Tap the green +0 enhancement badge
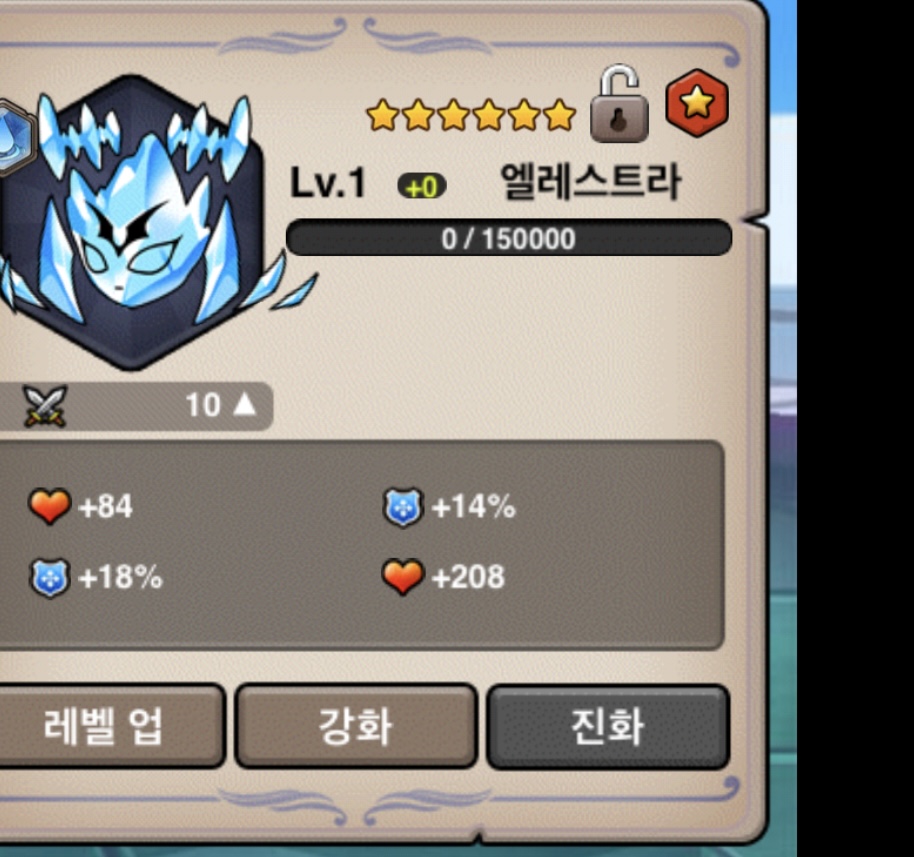This screenshot has height=857, width=914. click(421, 187)
